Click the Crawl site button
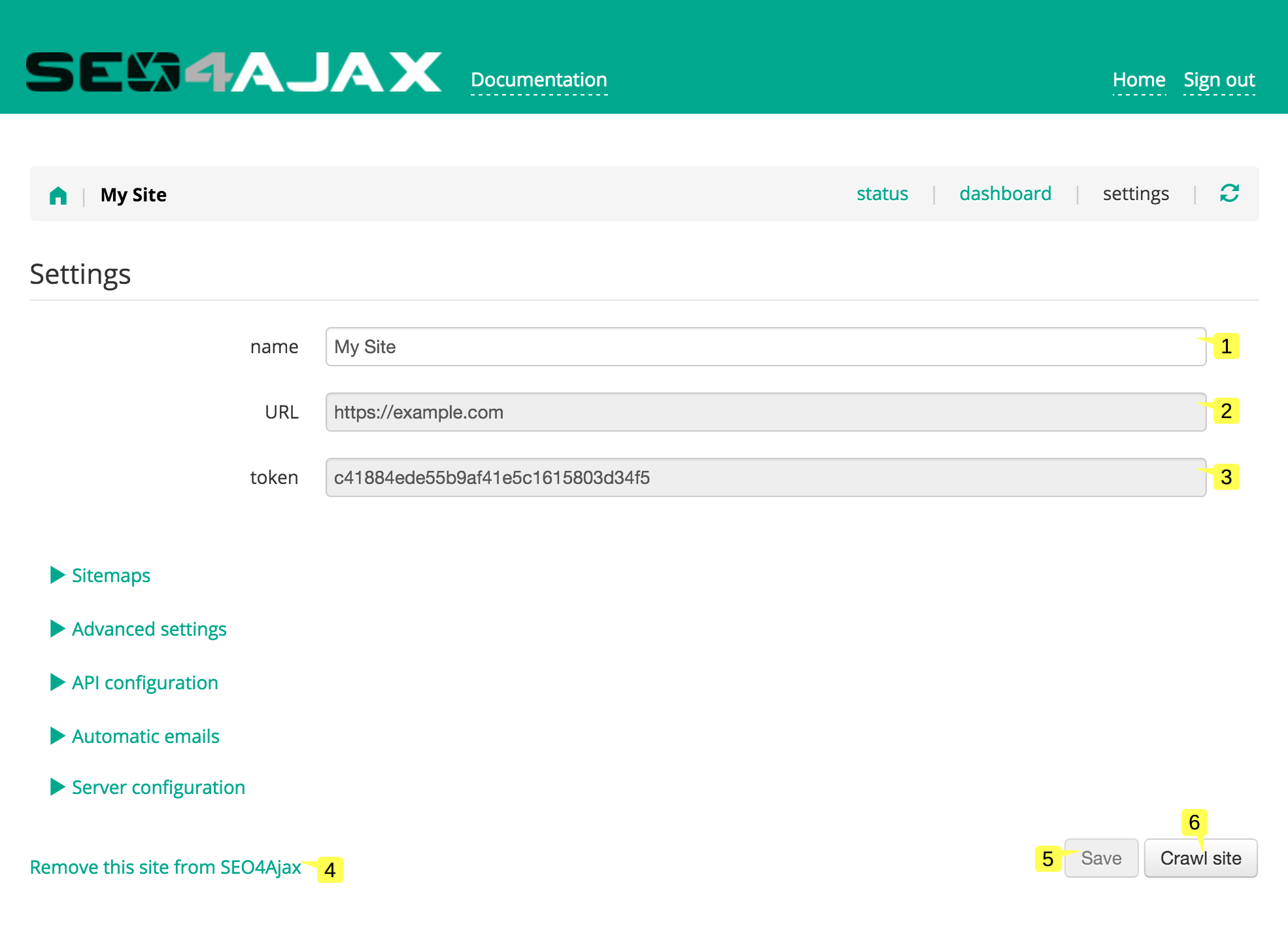The width and height of the screenshot is (1288, 930). pyautogui.click(x=1200, y=858)
